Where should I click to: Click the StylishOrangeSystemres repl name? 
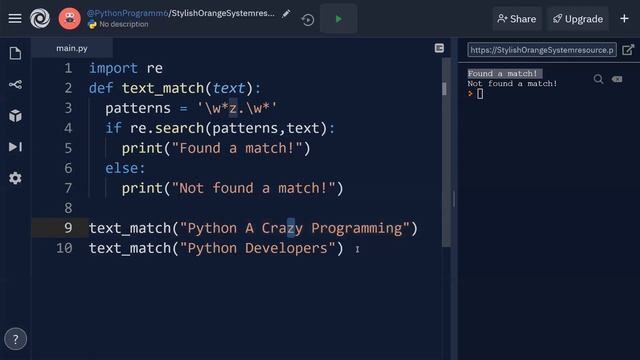point(223,13)
